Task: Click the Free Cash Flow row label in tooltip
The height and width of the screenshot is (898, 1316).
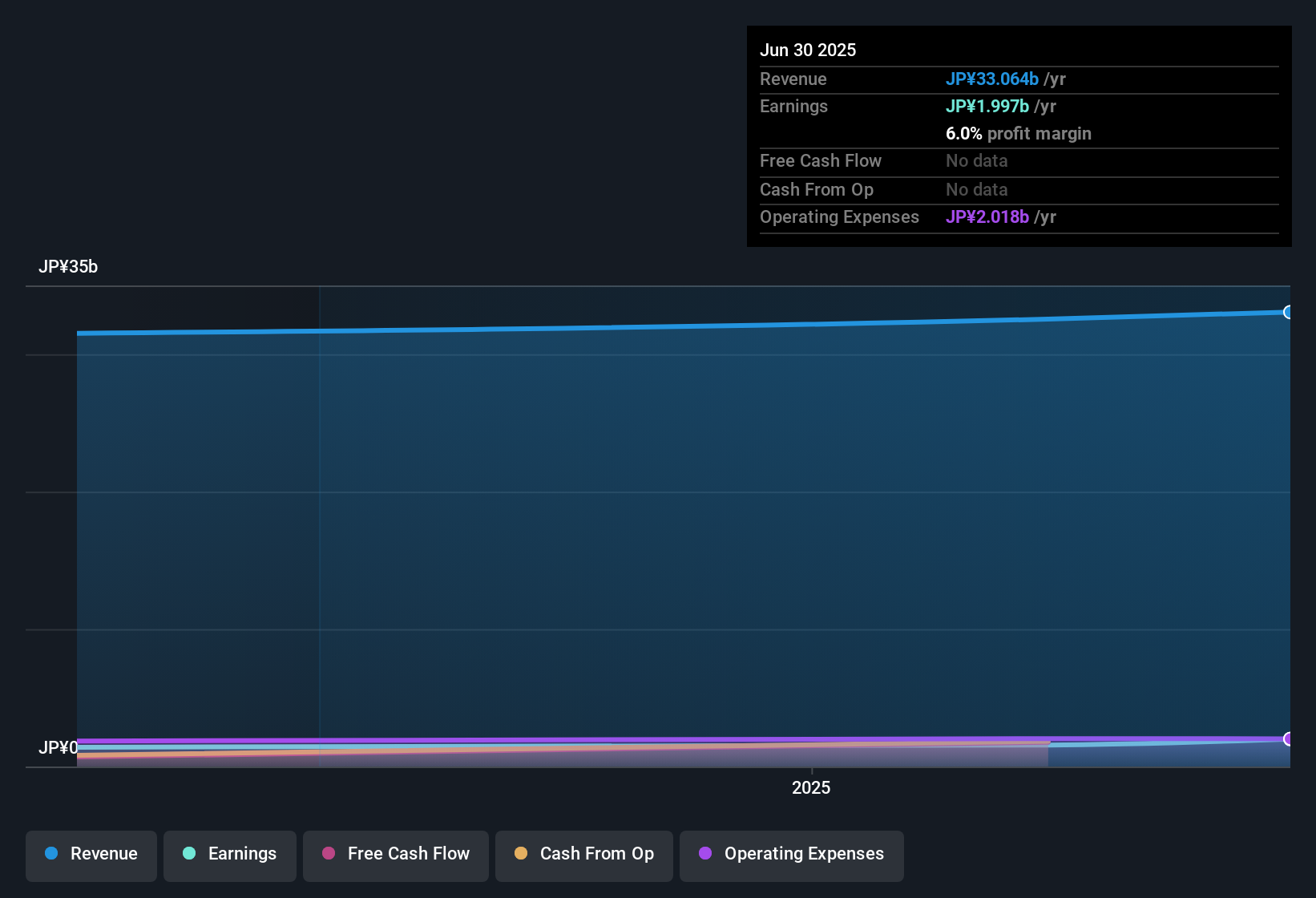Action: tap(821, 160)
